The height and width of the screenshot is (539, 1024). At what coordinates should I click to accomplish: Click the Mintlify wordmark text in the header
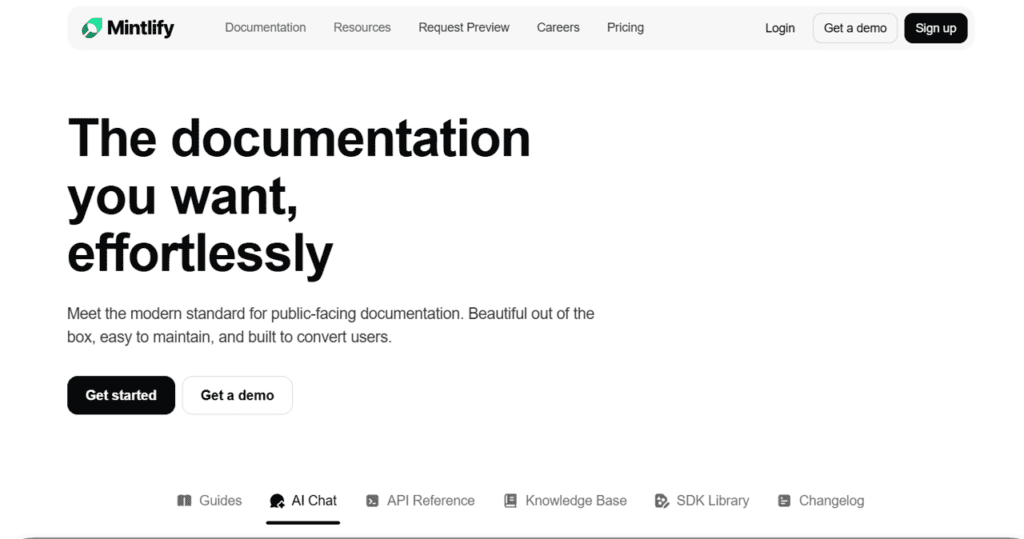(141, 28)
